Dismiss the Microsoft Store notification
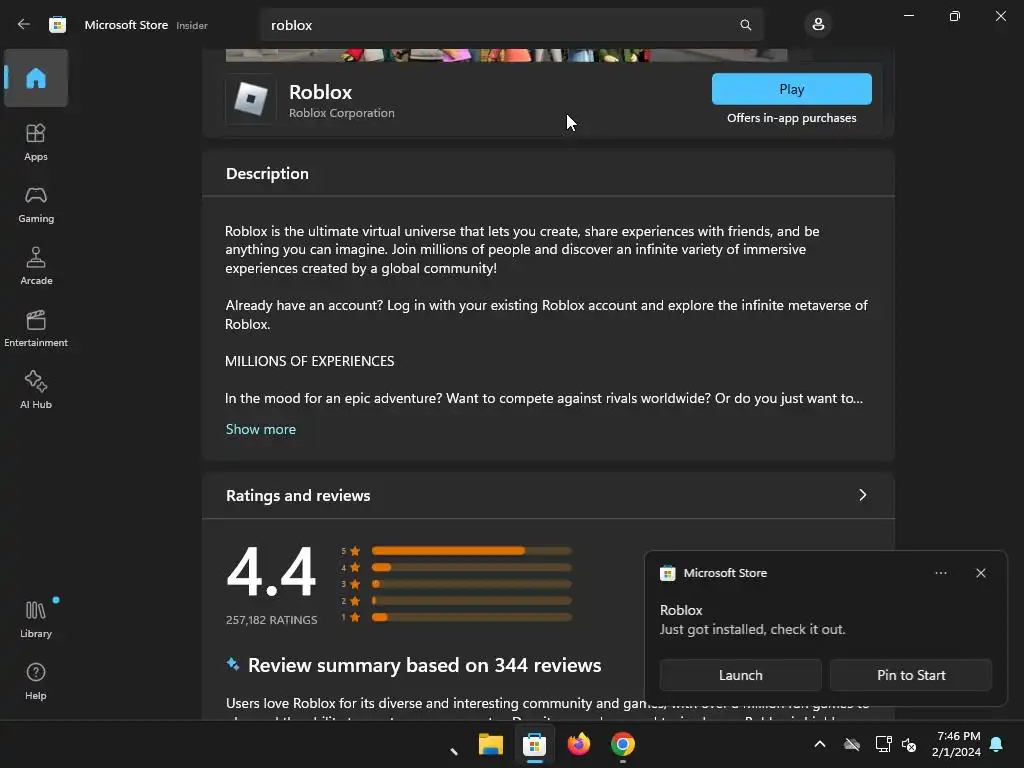This screenshot has height=768, width=1024. (980, 573)
